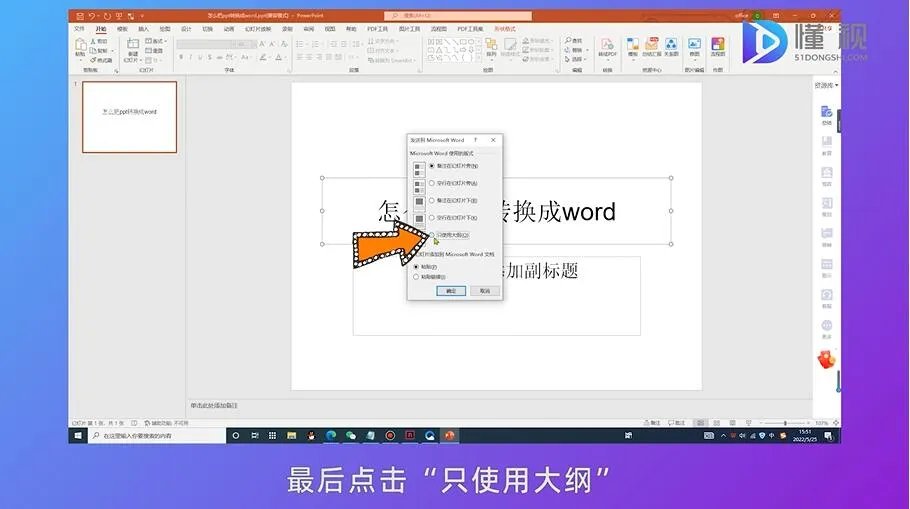Click the Flowchart (流程图) icon in the ribbon

tap(718, 46)
